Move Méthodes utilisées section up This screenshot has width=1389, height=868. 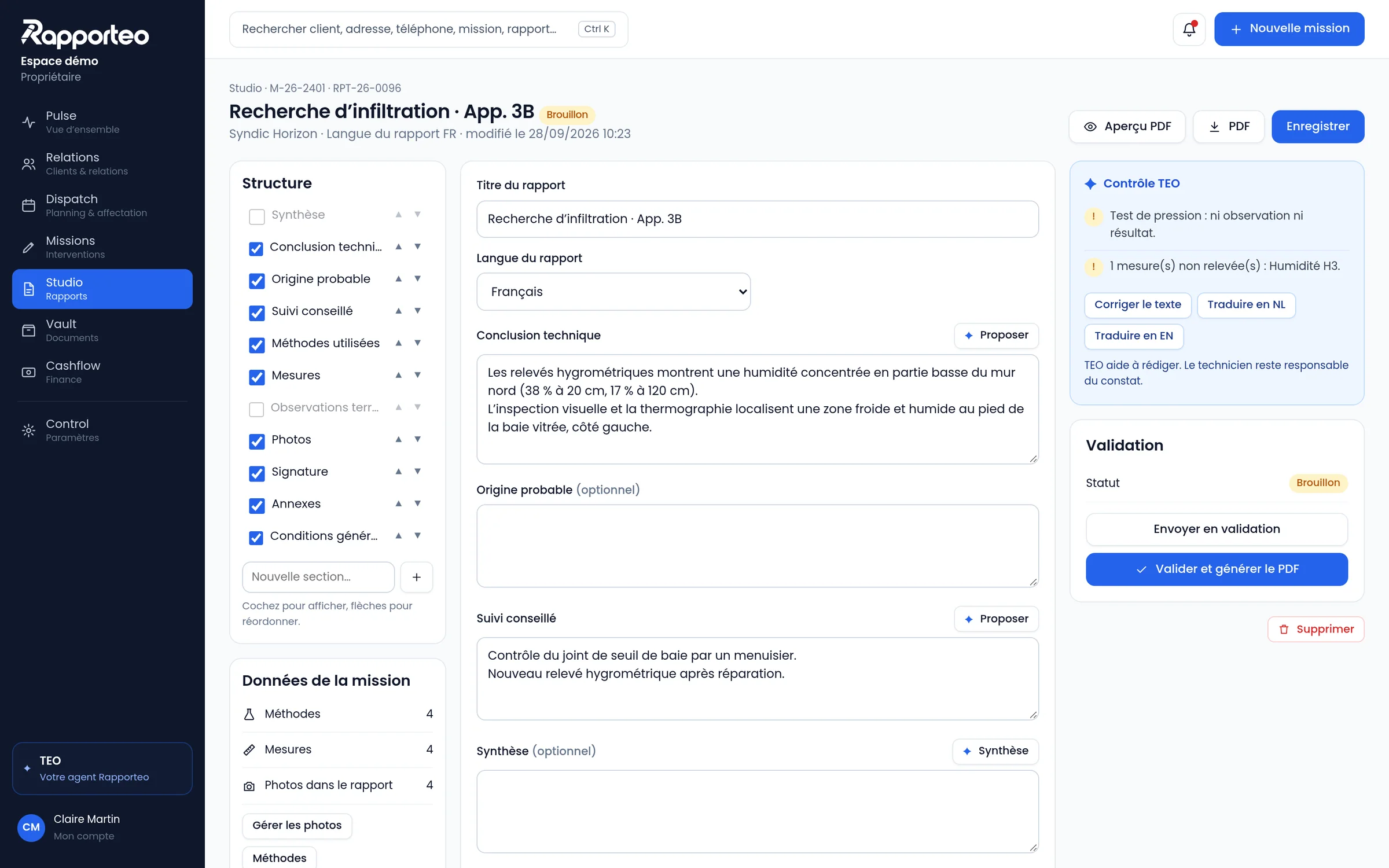(x=398, y=343)
